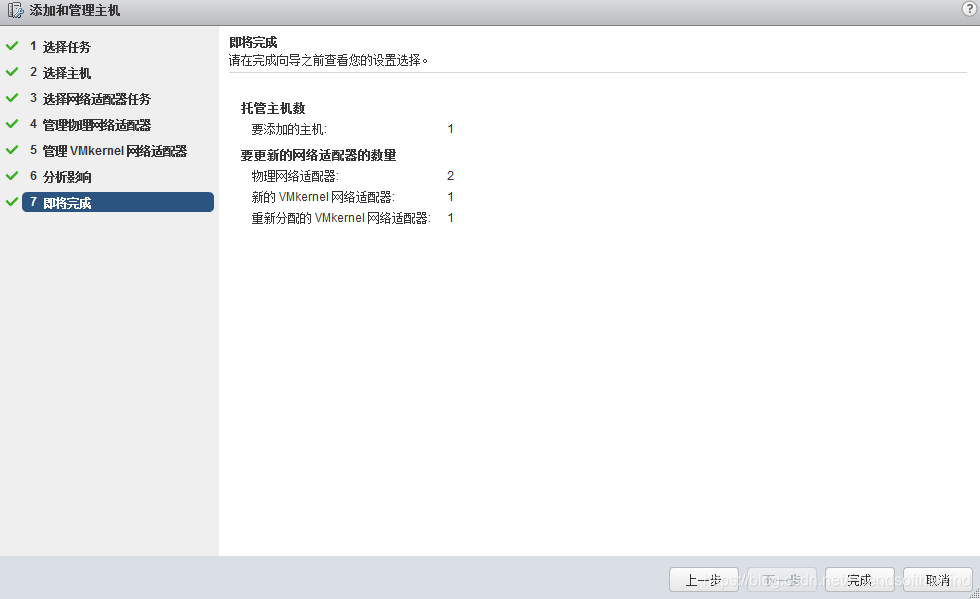Open the help question mark icon
Screen dimensions: 980x599
click(969, 9)
